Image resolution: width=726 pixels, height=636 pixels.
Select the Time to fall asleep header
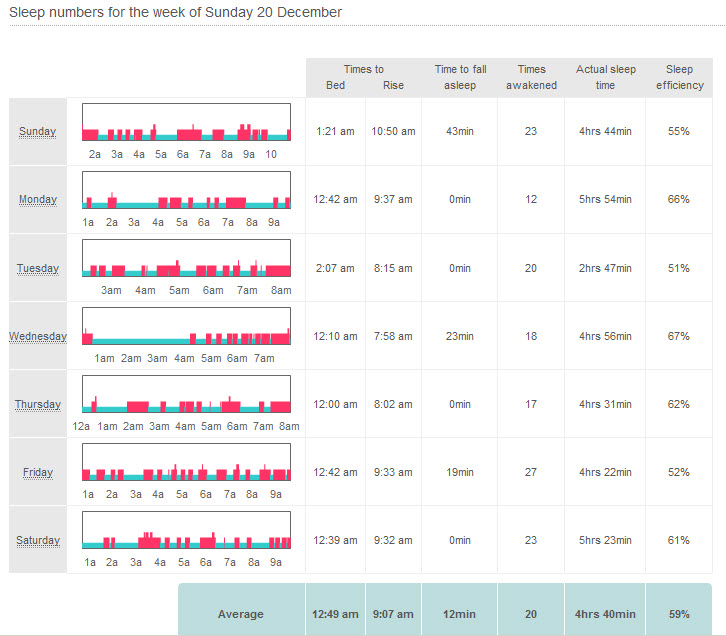point(460,77)
